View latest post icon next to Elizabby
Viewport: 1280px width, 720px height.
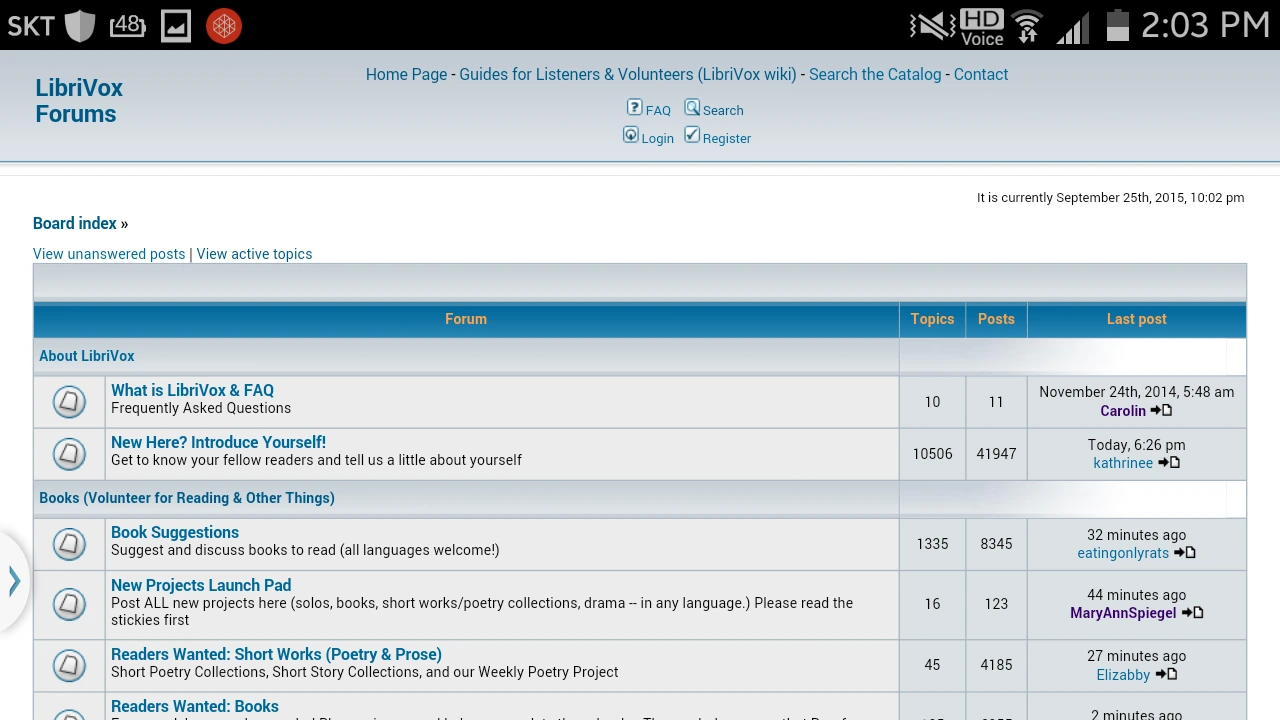coord(1166,674)
